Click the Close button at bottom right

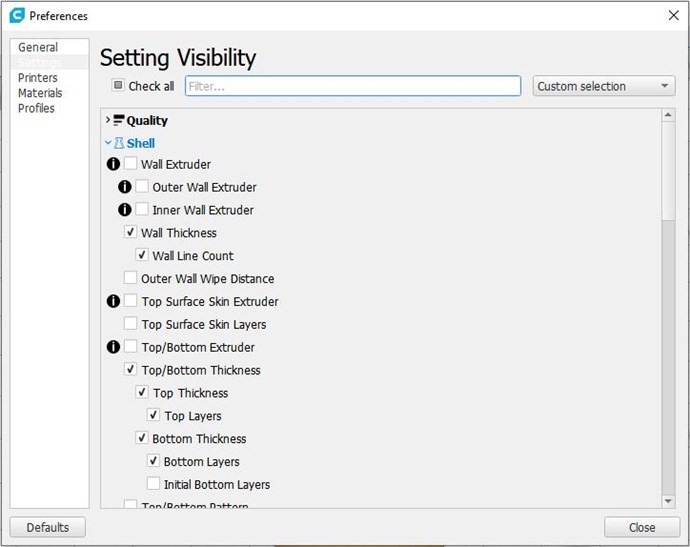pos(641,527)
